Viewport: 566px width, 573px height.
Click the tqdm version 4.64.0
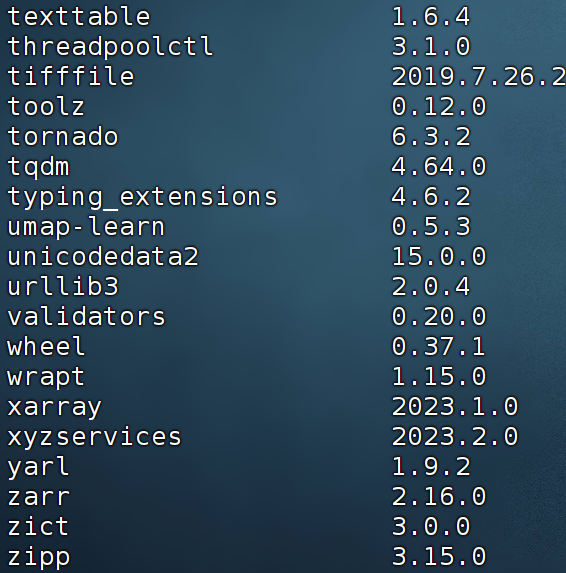pyautogui.click(x=438, y=167)
